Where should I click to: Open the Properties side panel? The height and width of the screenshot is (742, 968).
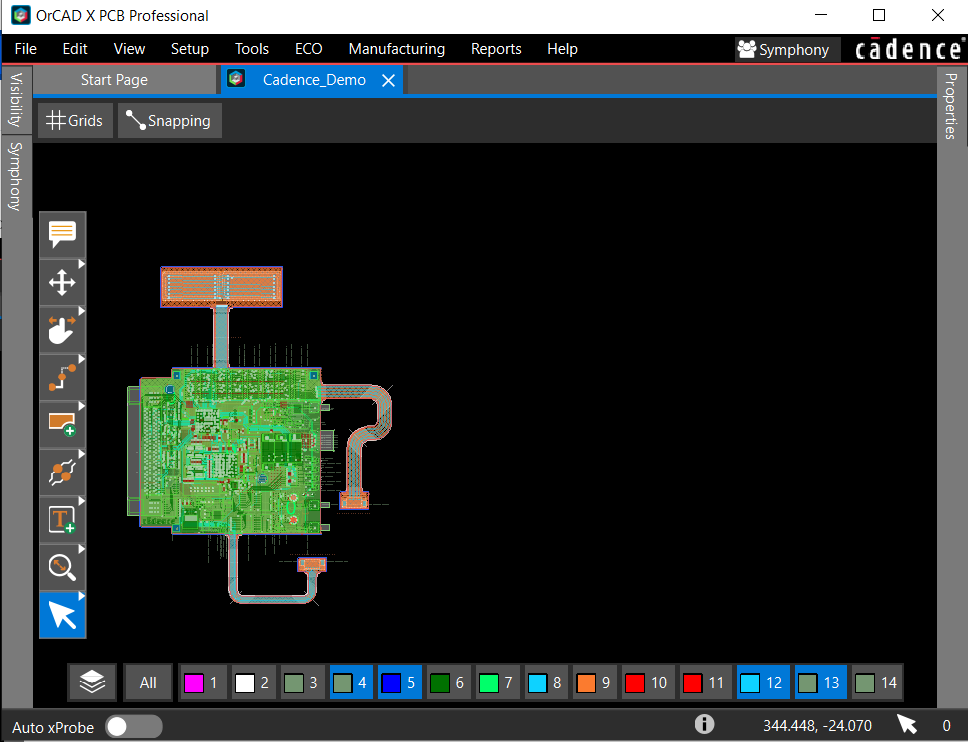coord(951,106)
